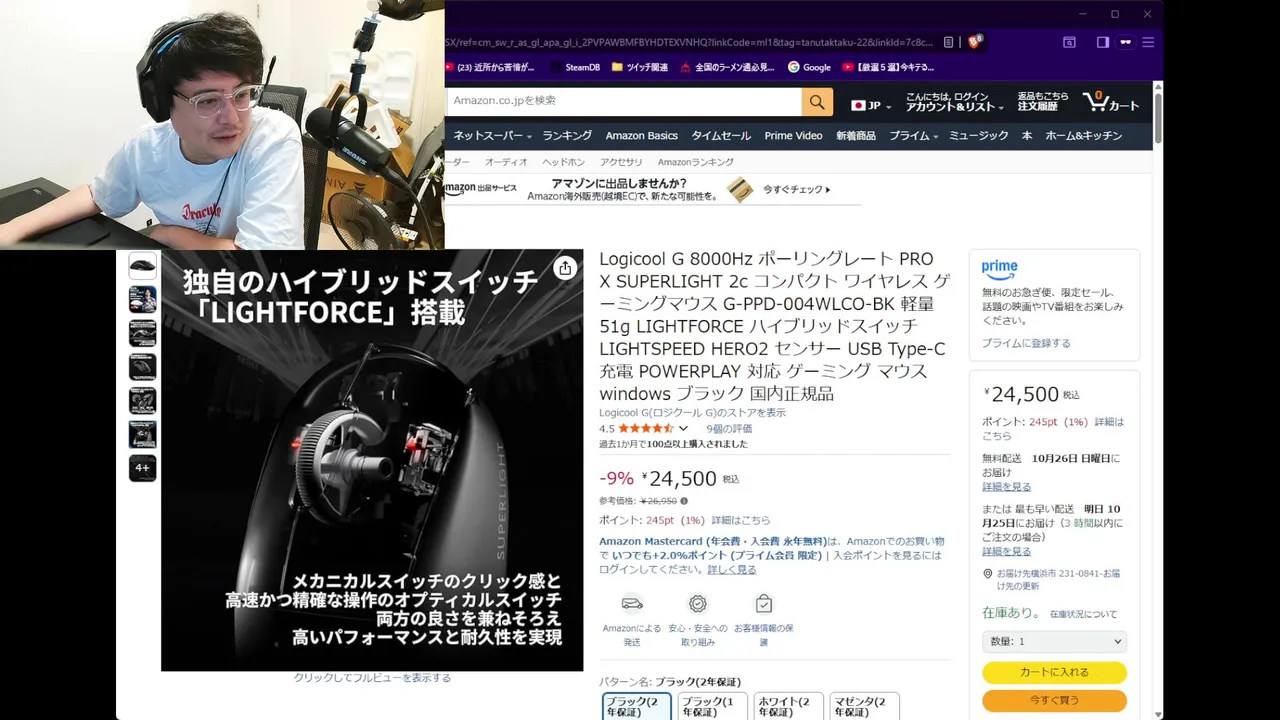Image resolution: width=1280 pixels, height=720 pixels.
Task: Select the second product thumbnail with player
Action: pos(143,299)
